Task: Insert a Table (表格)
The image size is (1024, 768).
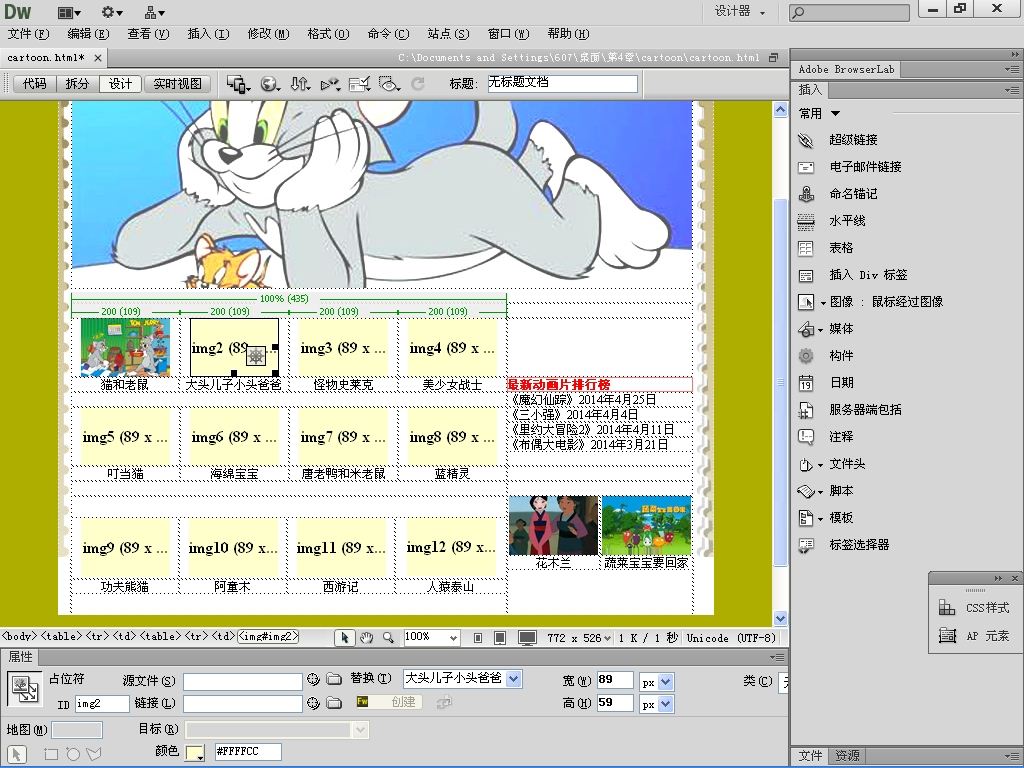Action: click(x=806, y=248)
